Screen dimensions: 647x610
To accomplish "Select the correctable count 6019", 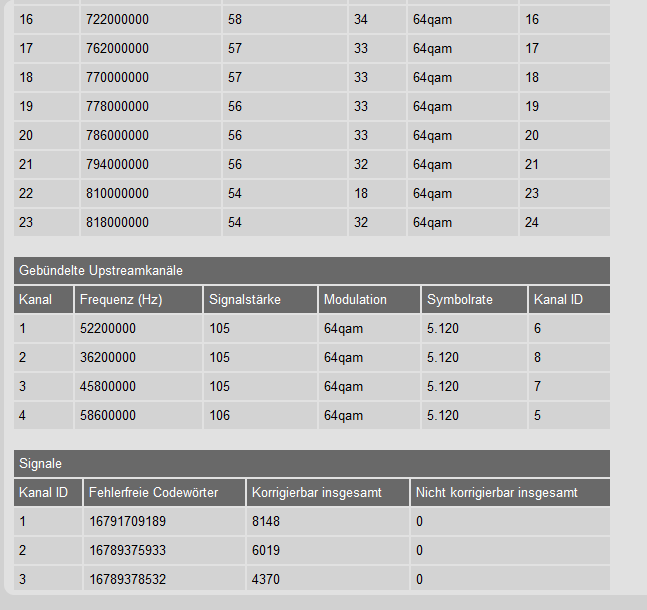I will (x=265, y=550).
